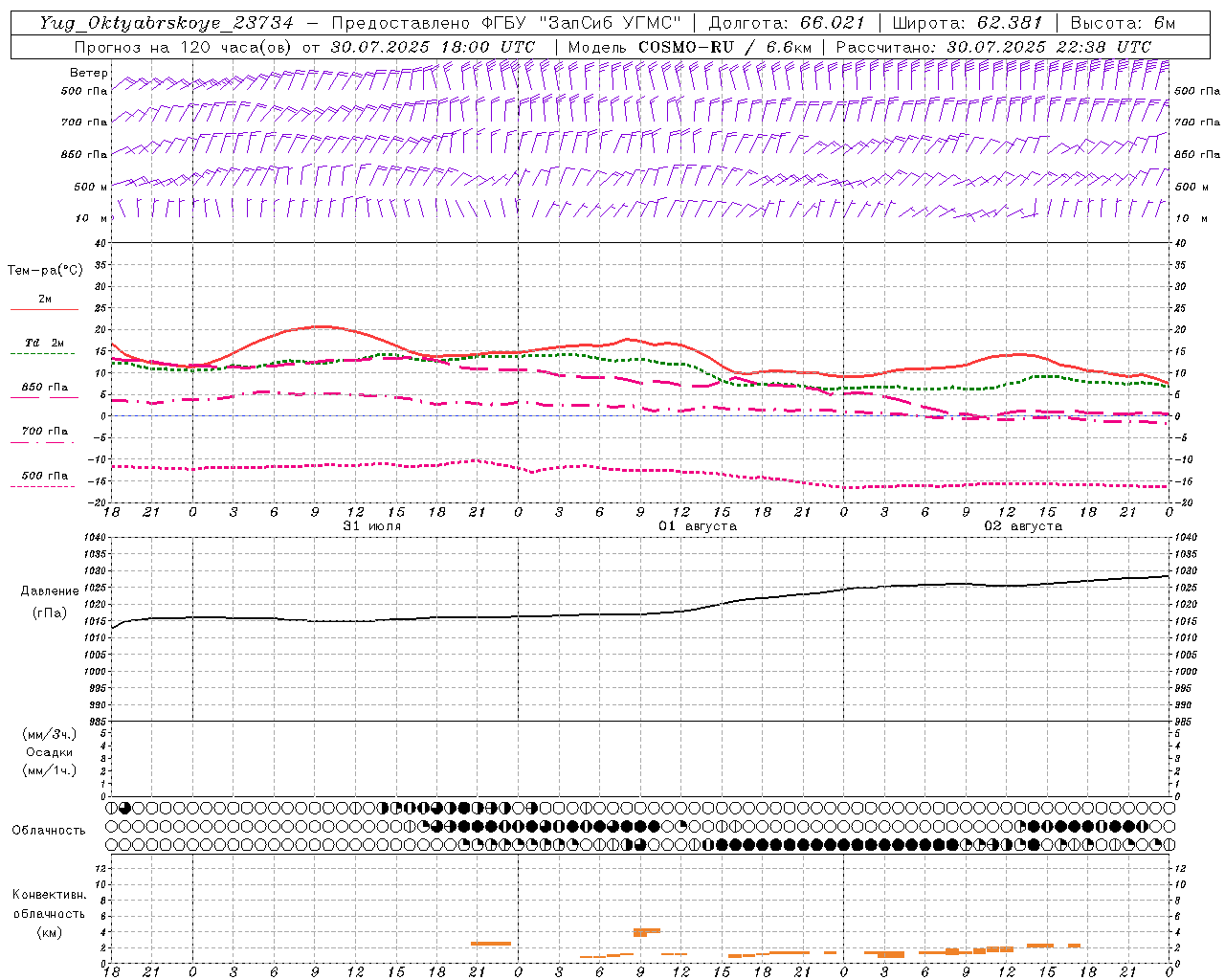The width and height of the screenshot is (1225, 980).
Task: Click the Облачность cloud cover label
Action: 49,830
